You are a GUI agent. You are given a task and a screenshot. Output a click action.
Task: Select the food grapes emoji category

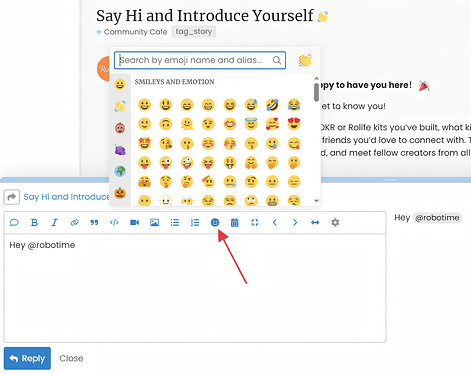(120, 150)
